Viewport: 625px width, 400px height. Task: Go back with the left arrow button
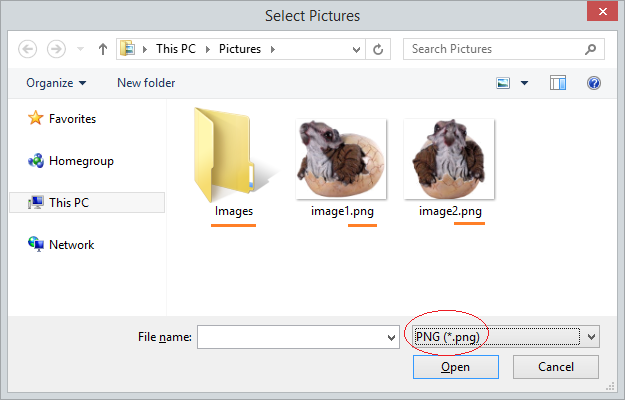click(x=28, y=49)
